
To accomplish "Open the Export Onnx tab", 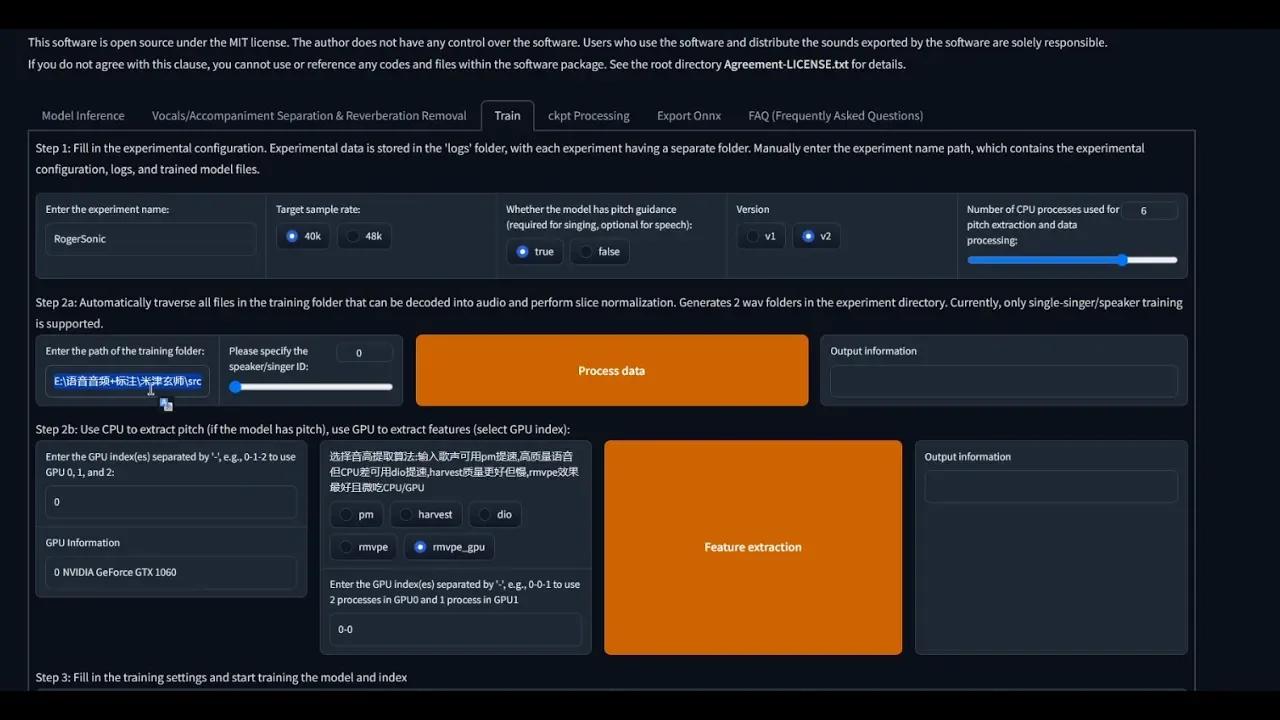I will tap(688, 115).
